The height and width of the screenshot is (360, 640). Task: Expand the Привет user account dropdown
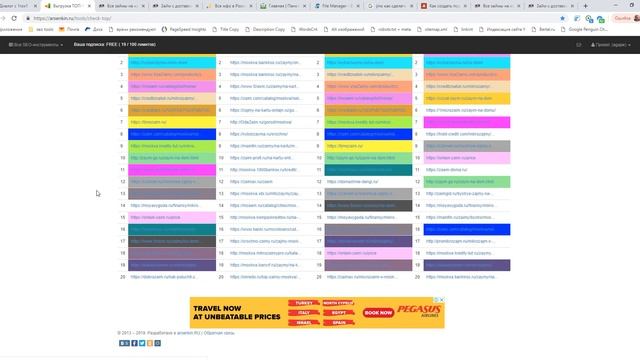tap(611, 45)
